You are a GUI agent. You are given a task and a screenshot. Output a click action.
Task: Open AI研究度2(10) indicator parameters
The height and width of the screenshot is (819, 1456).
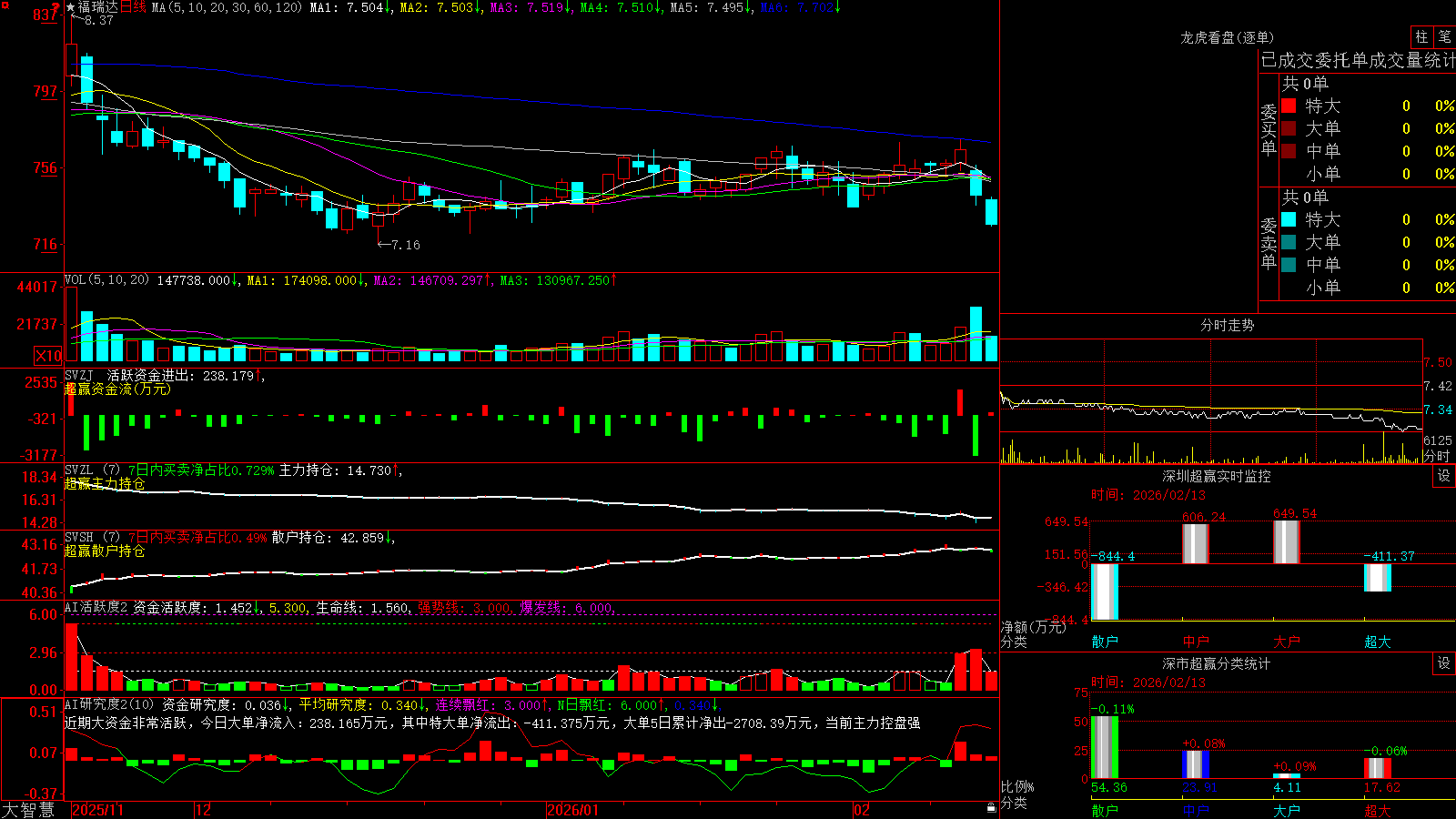(110, 704)
